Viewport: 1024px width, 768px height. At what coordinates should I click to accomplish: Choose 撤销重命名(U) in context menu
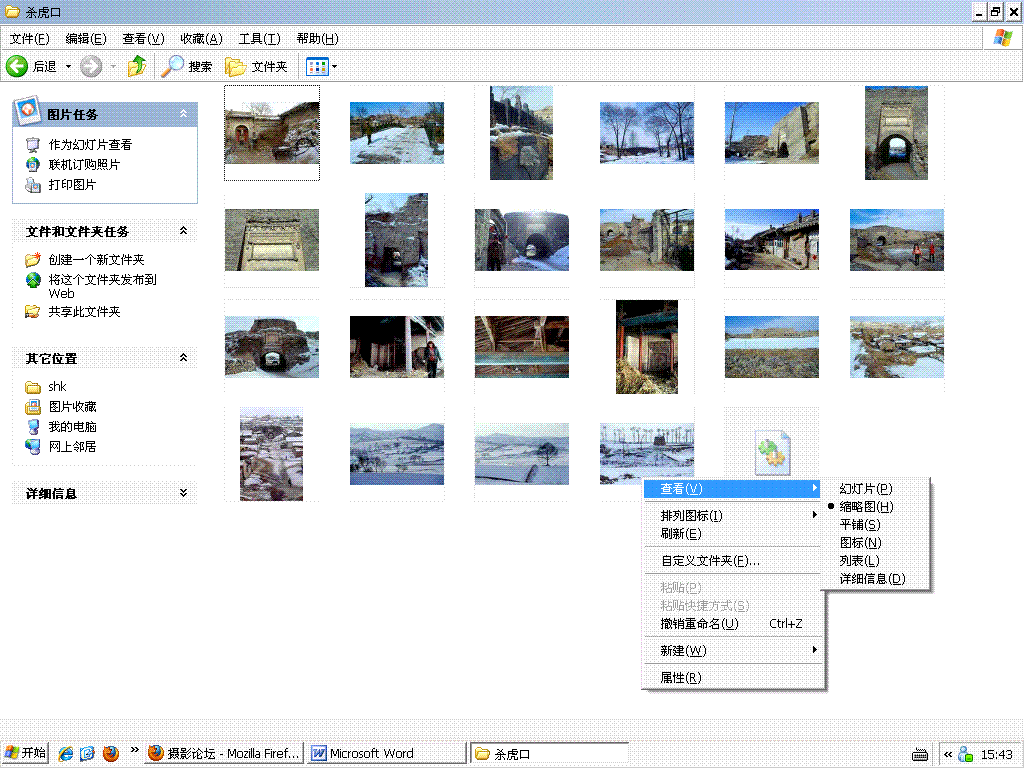pyautogui.click(x=732, y=624)
